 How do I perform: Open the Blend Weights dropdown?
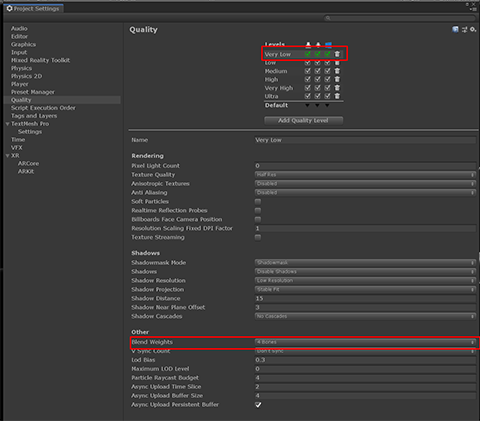click(x=365, y=342)
